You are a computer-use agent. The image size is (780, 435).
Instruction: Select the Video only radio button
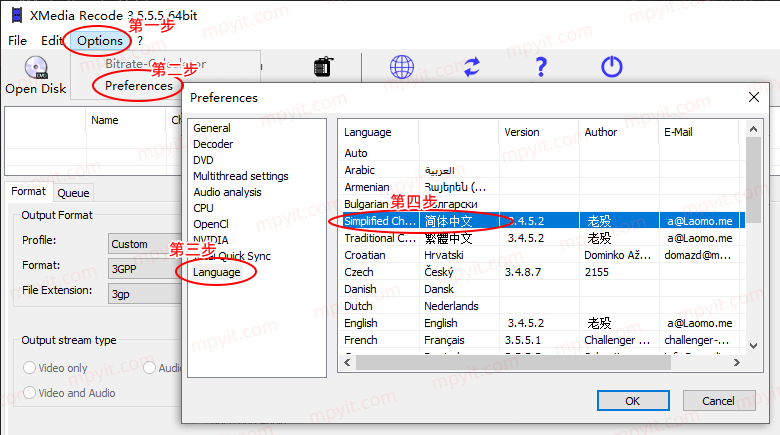tap(29, 368)
